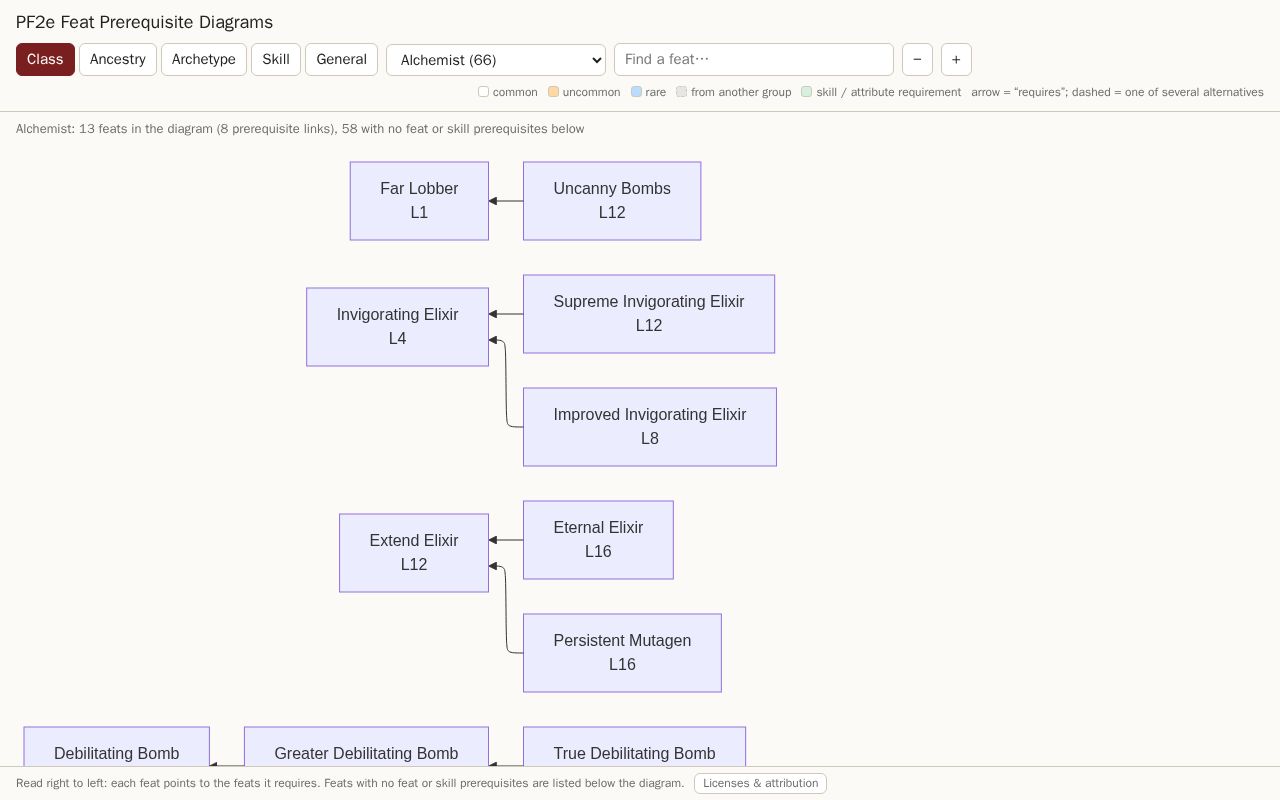The height and width of the screenshot is (800, 1280).
Task: Select the Class tab
Action: pos(45,59)
